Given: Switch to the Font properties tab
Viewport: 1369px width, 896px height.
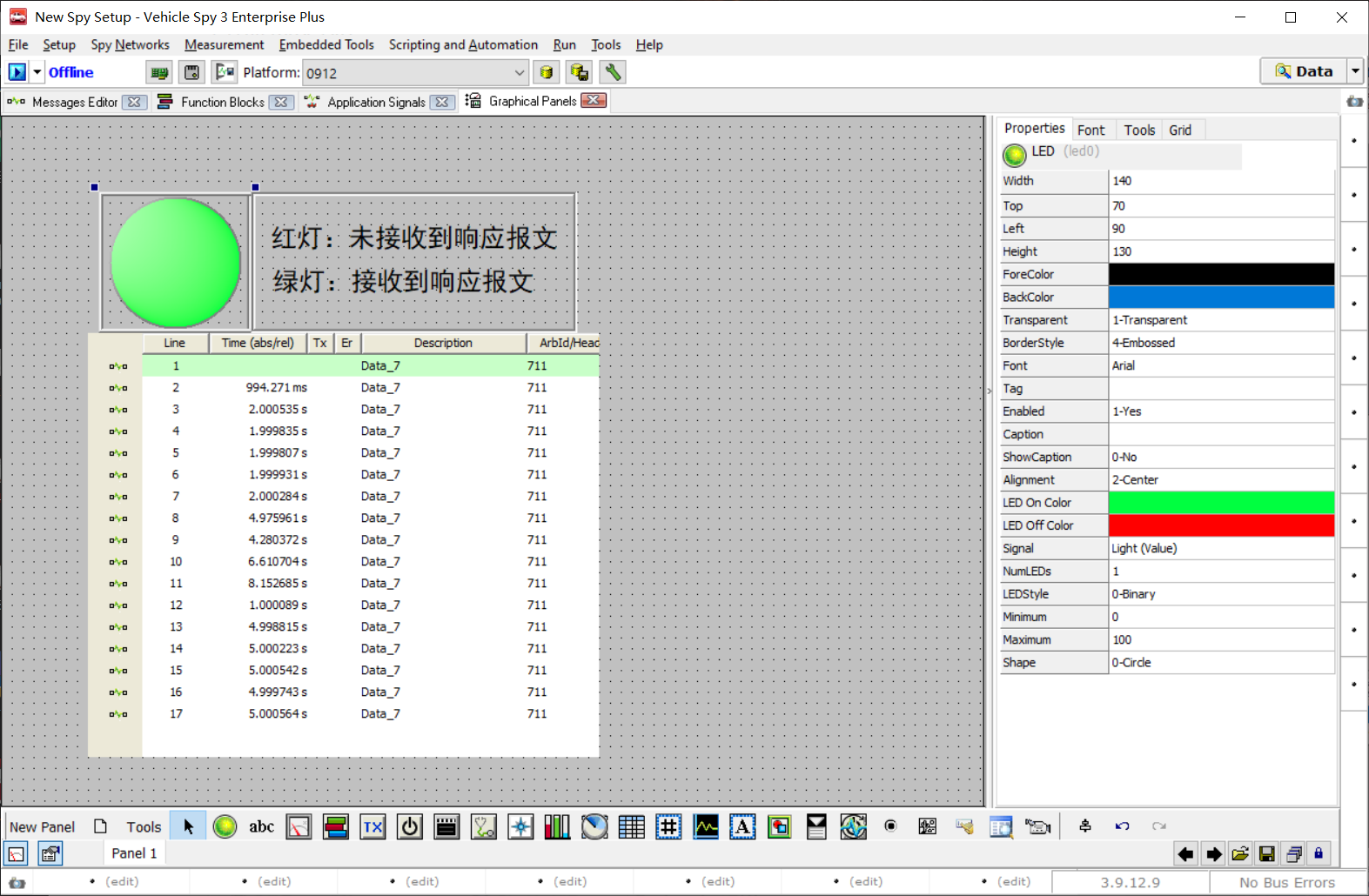Looking at the screenshot, I should point(1091,130).
